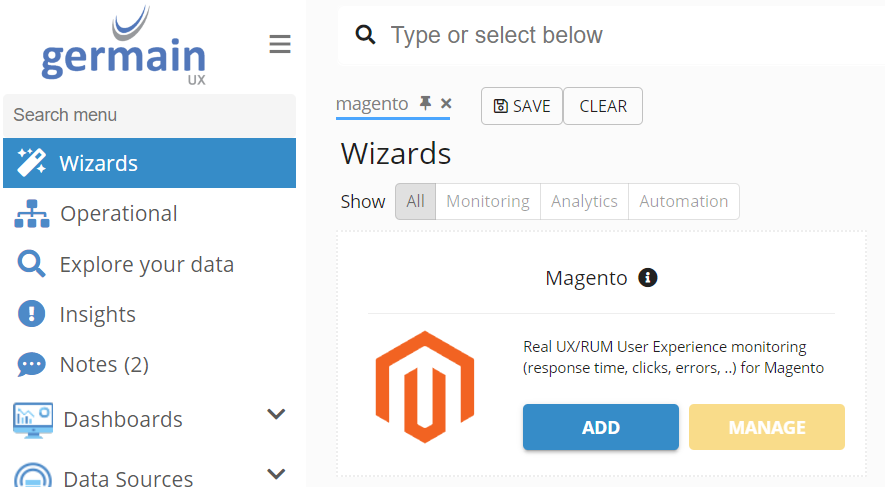Filter wizards by Automation
The image size is (885, 487).
(684, 201)
